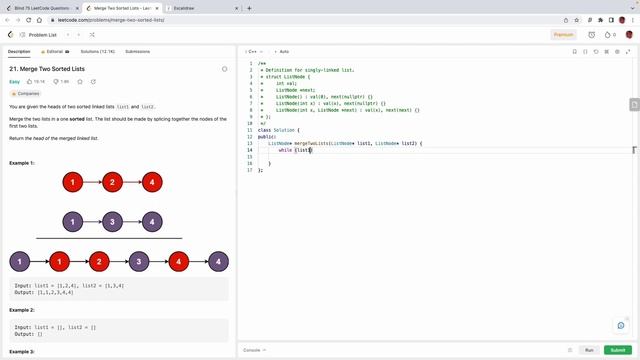The image size is (640, 360).
Task: Toggle editor fullscreen mode
Action: coord(628,52)
